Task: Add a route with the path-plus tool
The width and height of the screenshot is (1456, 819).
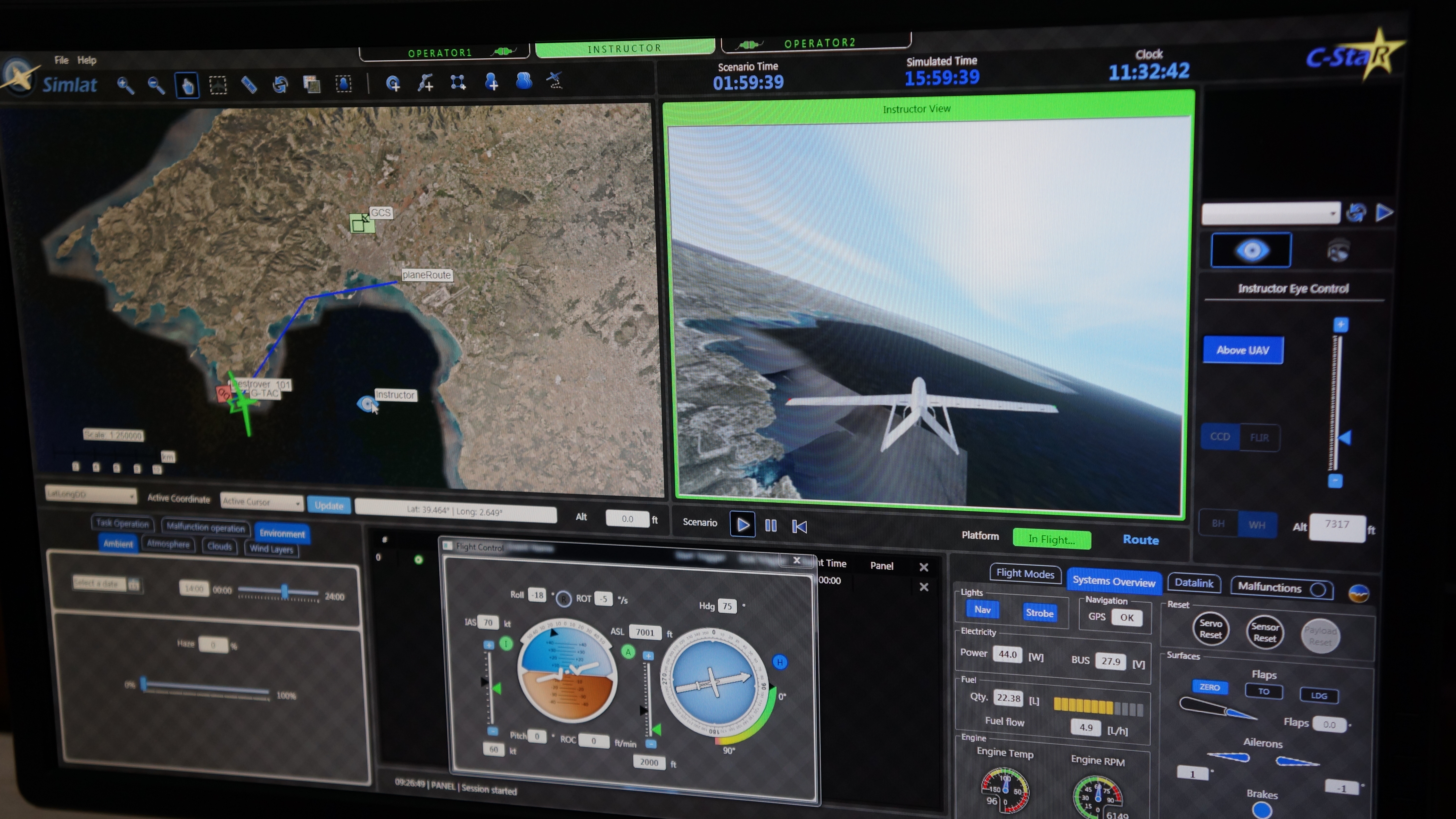Action: pos(425,83)
